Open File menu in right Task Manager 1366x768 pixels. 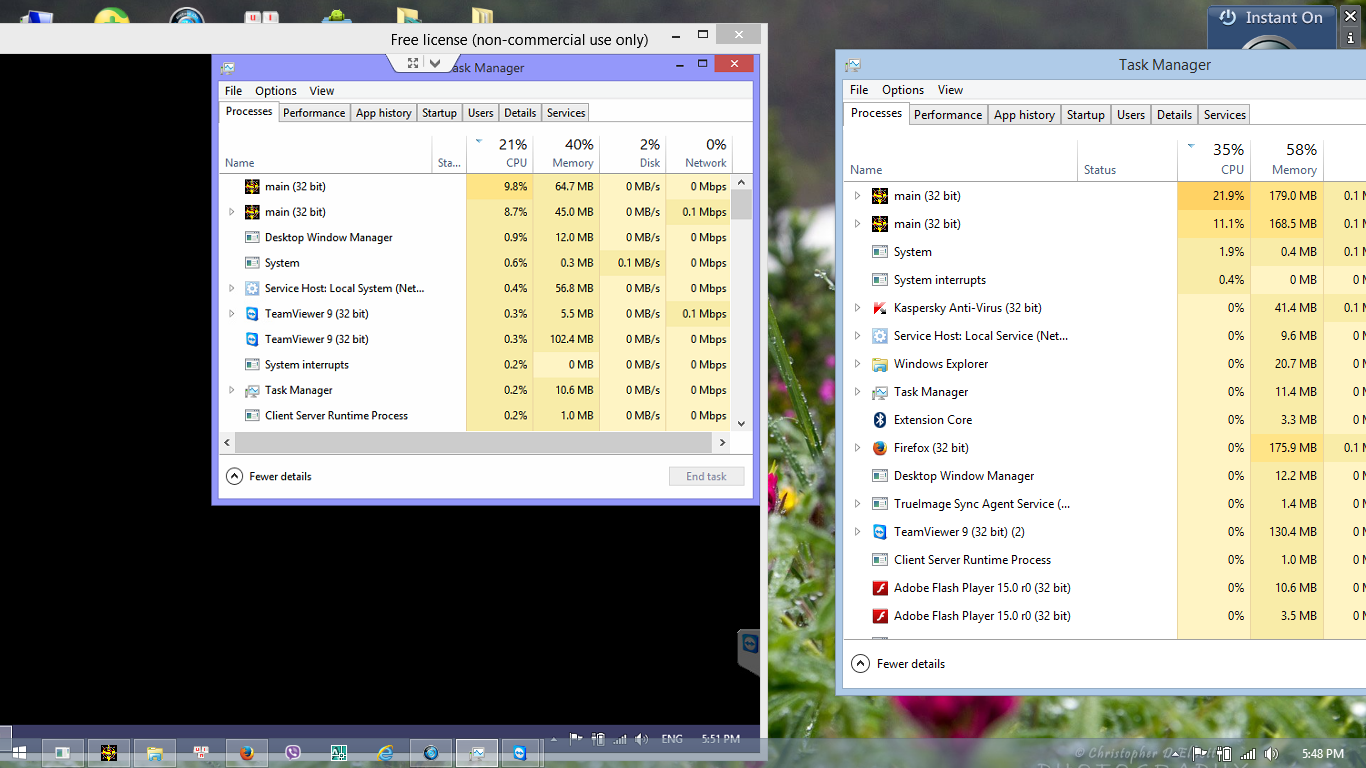click(859, 90)
